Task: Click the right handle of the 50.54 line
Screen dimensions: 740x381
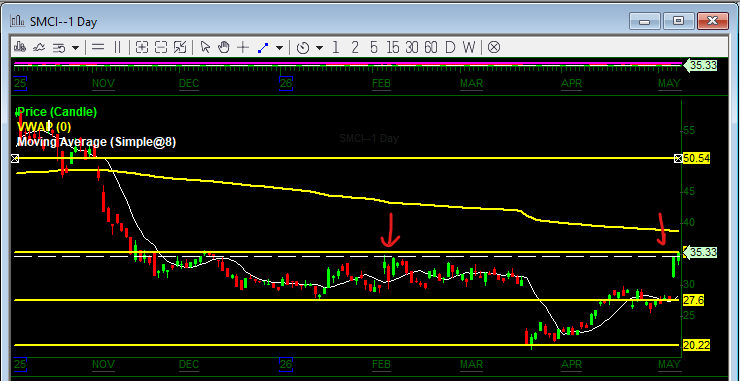Action: coord(679,158)
